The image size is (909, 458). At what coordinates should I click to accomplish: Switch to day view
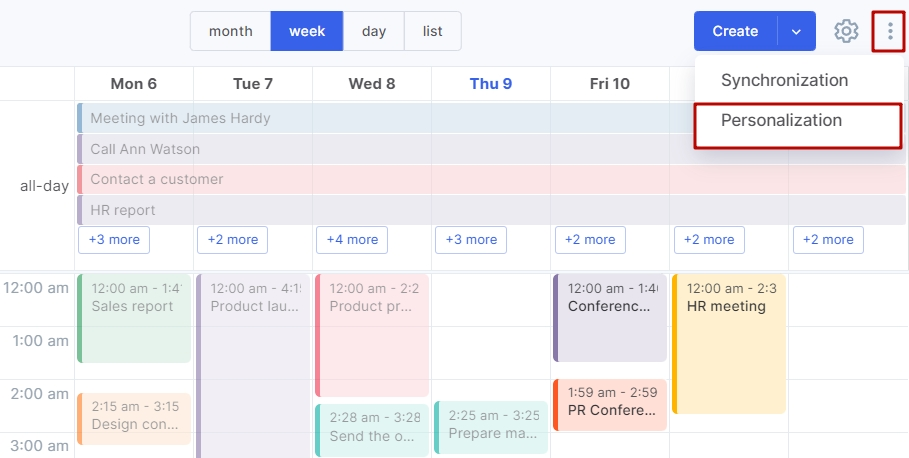tap(374, 31)
